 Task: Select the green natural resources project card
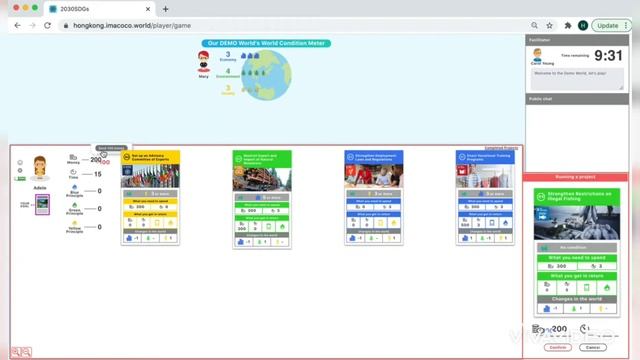pos(262,199)
